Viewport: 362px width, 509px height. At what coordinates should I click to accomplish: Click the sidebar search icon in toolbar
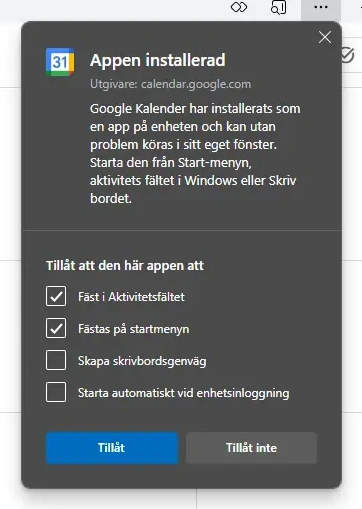(x=279, y=7)
